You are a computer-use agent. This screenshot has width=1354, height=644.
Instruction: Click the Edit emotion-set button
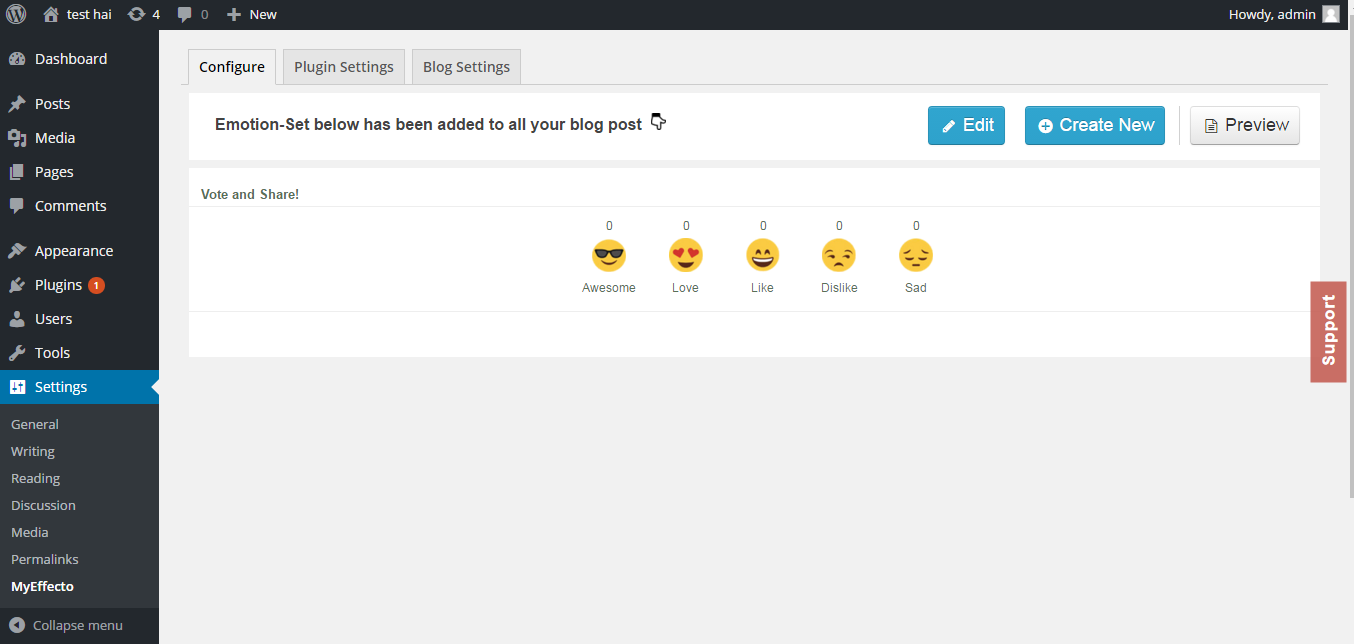coord(966,125)
